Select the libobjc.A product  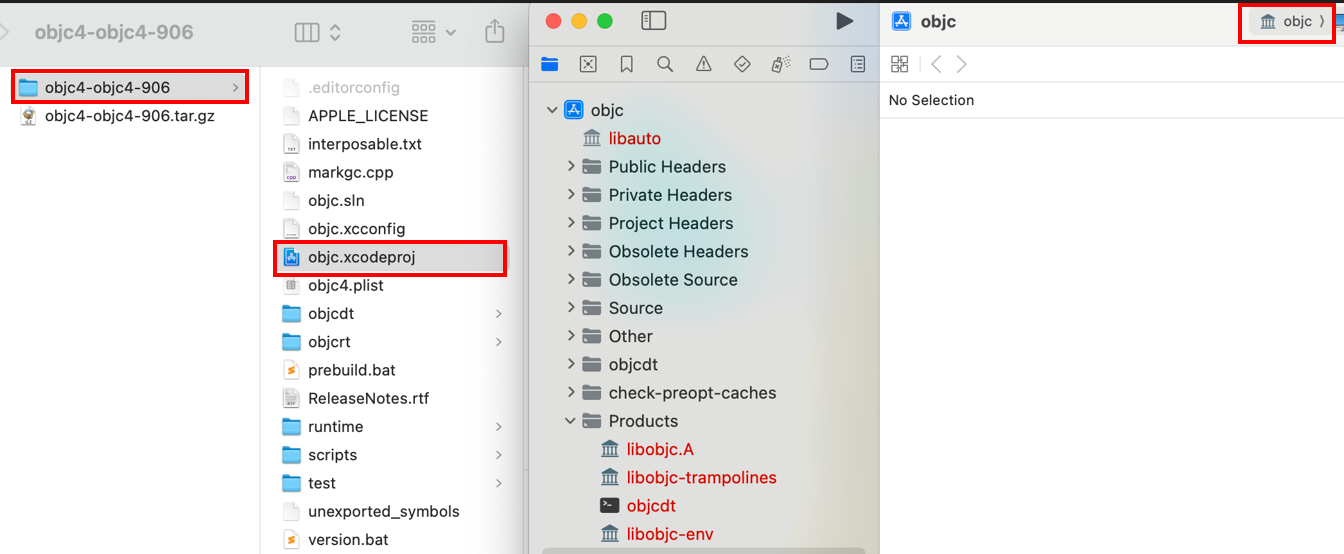[660, 449]
